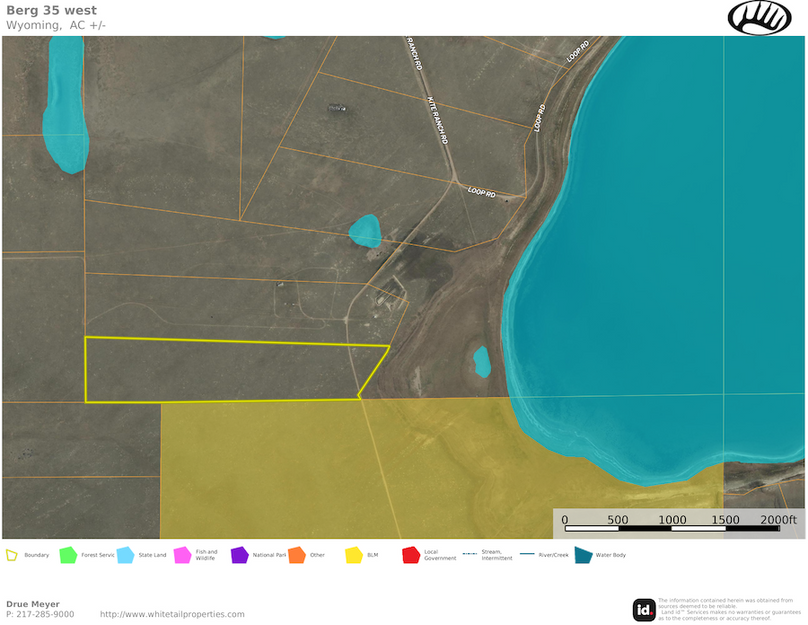Click the red Local Government legend icon
The width and height of the screenshot is (808, 625).
tap(410, 555)
